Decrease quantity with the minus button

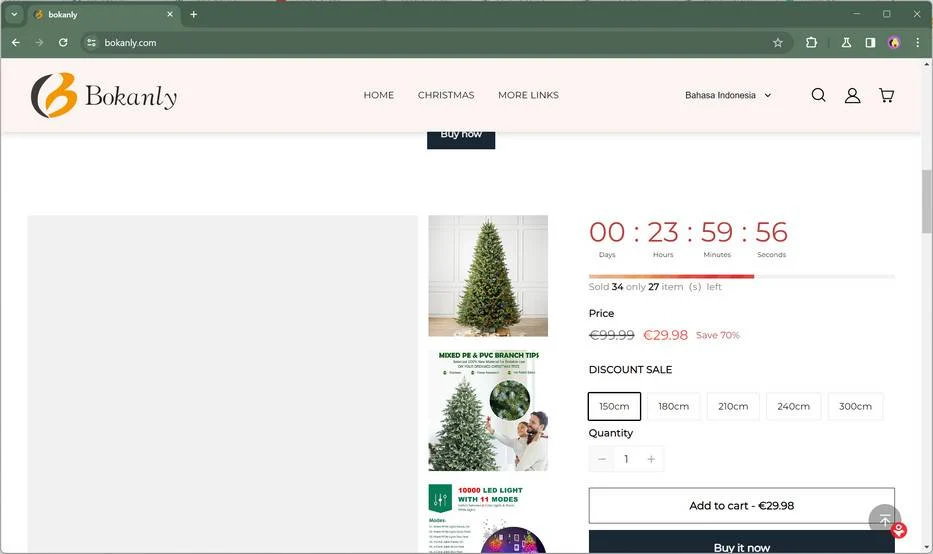click(x=602, y=459)
